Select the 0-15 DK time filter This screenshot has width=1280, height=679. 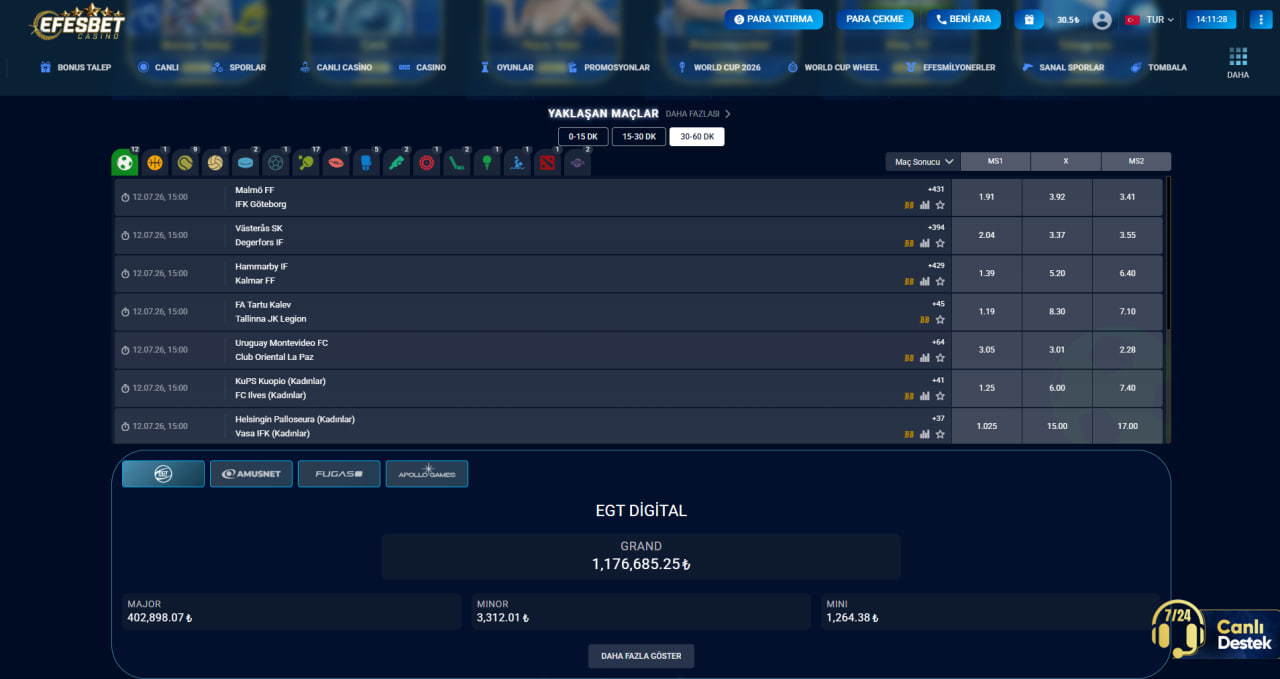coord(583,137)
